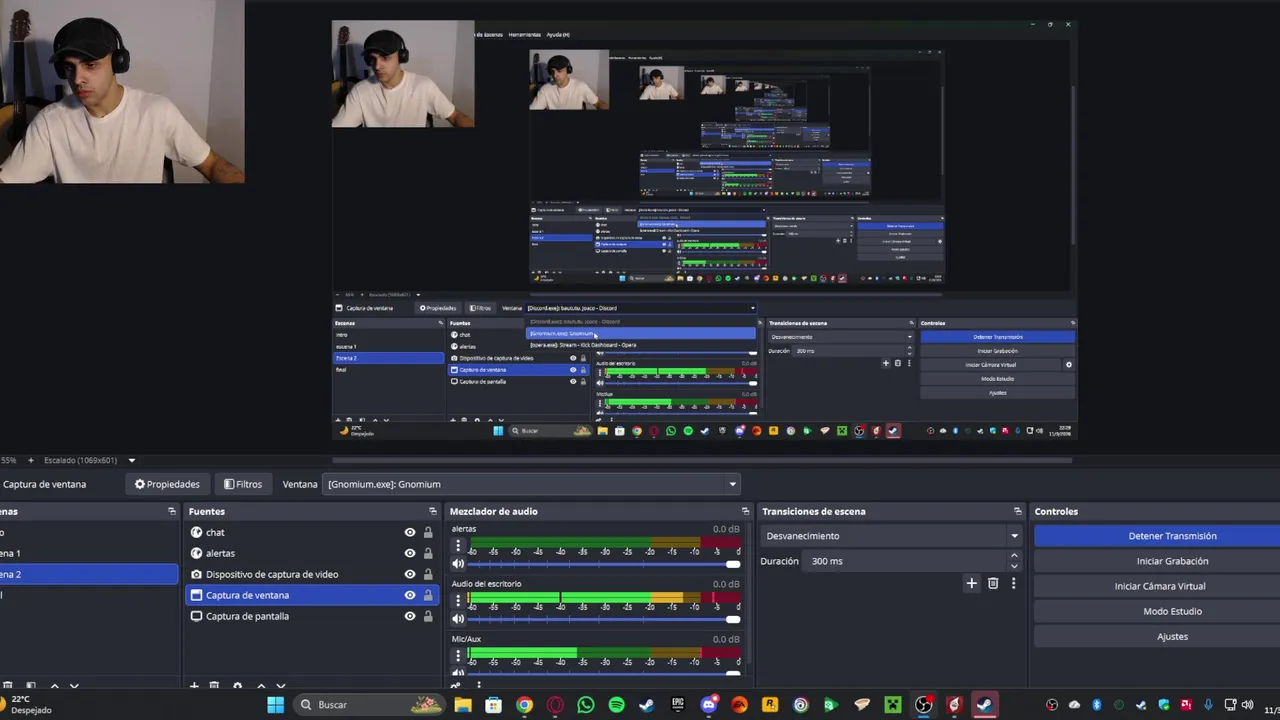Pop out the Mezclador de audio dock

tap(745, 511)
